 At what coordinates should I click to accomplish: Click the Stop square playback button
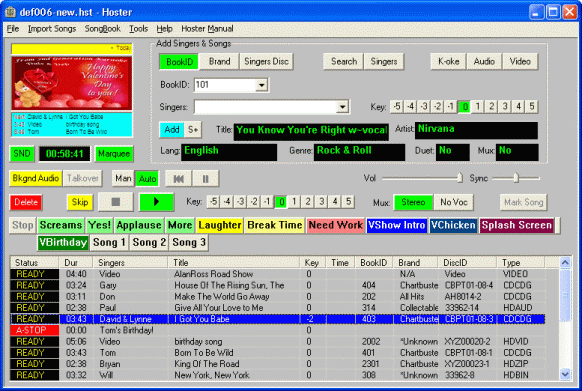point(116,202)
